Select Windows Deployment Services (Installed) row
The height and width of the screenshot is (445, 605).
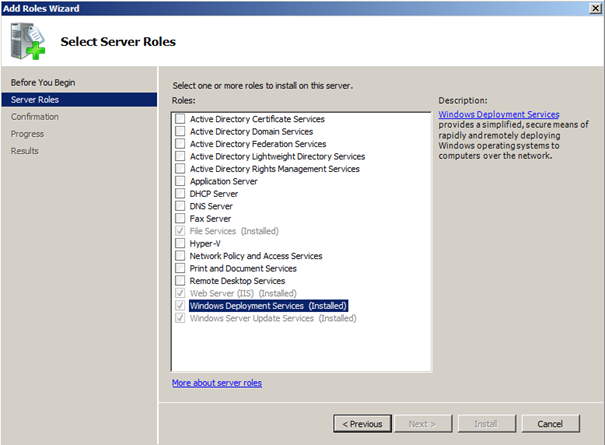[269, 306]
